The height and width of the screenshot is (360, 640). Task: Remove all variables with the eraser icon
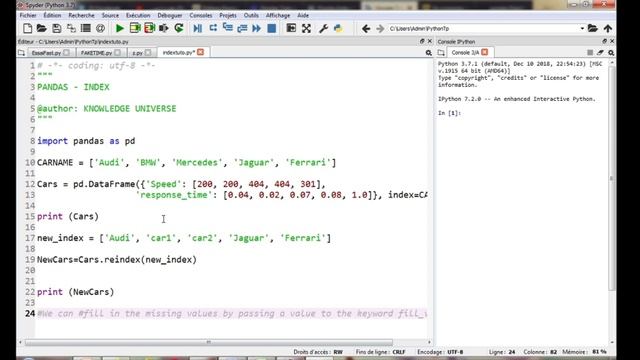600,53
